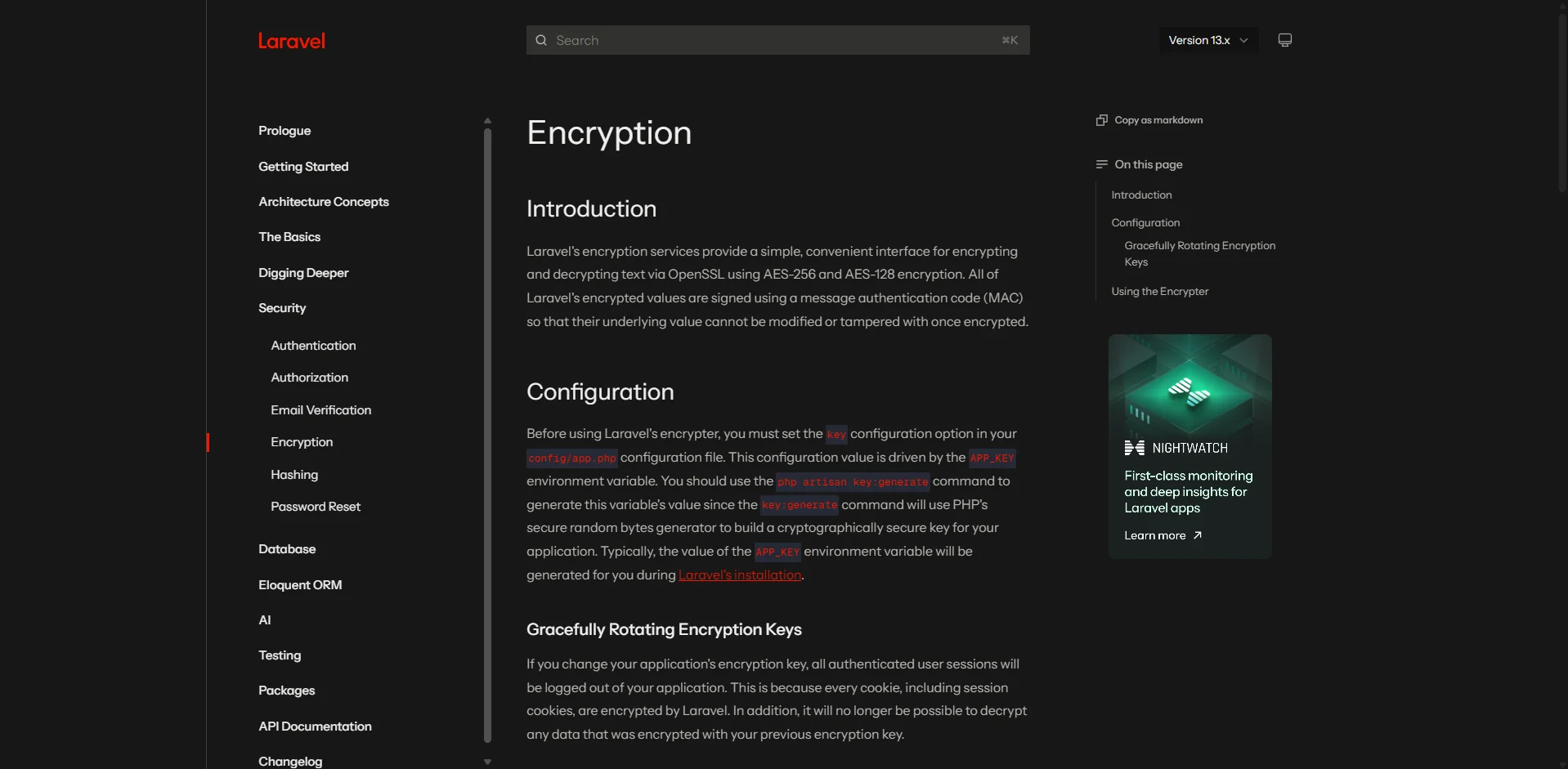Click Copy as markdown button
The image size is (1568, 769).
tap(1149, 120)
